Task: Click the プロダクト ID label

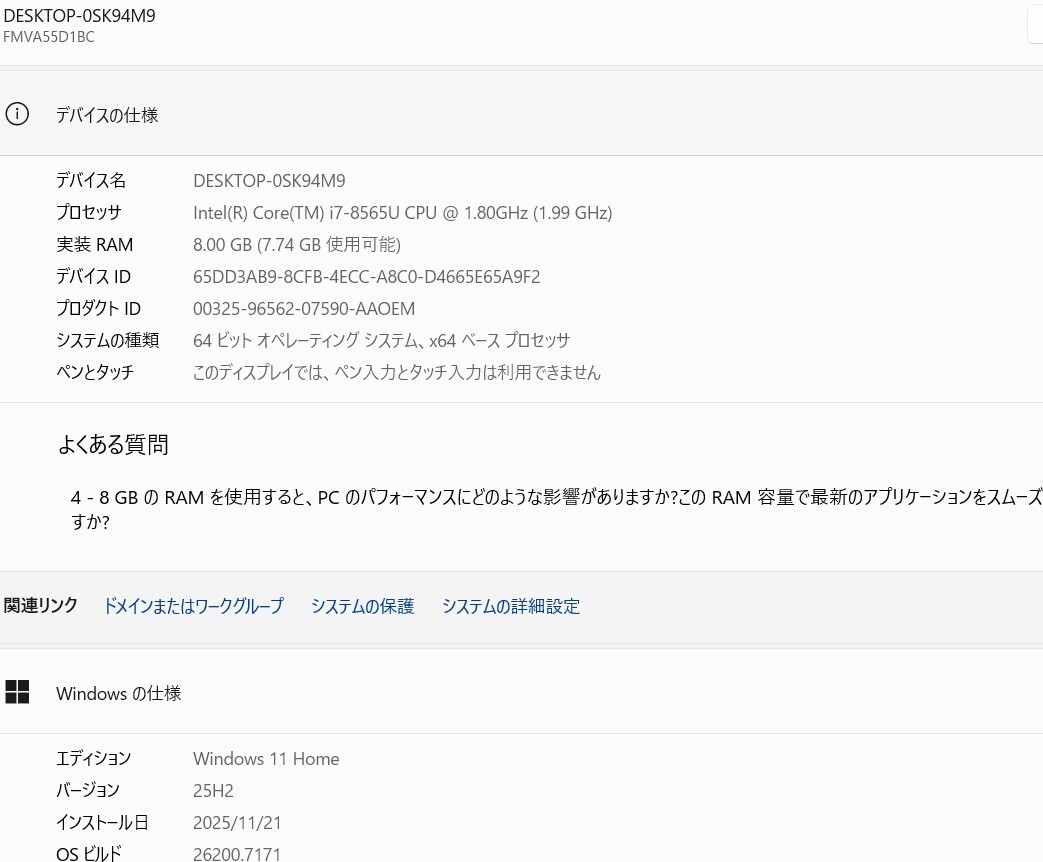Action: (x=98, y=308)
